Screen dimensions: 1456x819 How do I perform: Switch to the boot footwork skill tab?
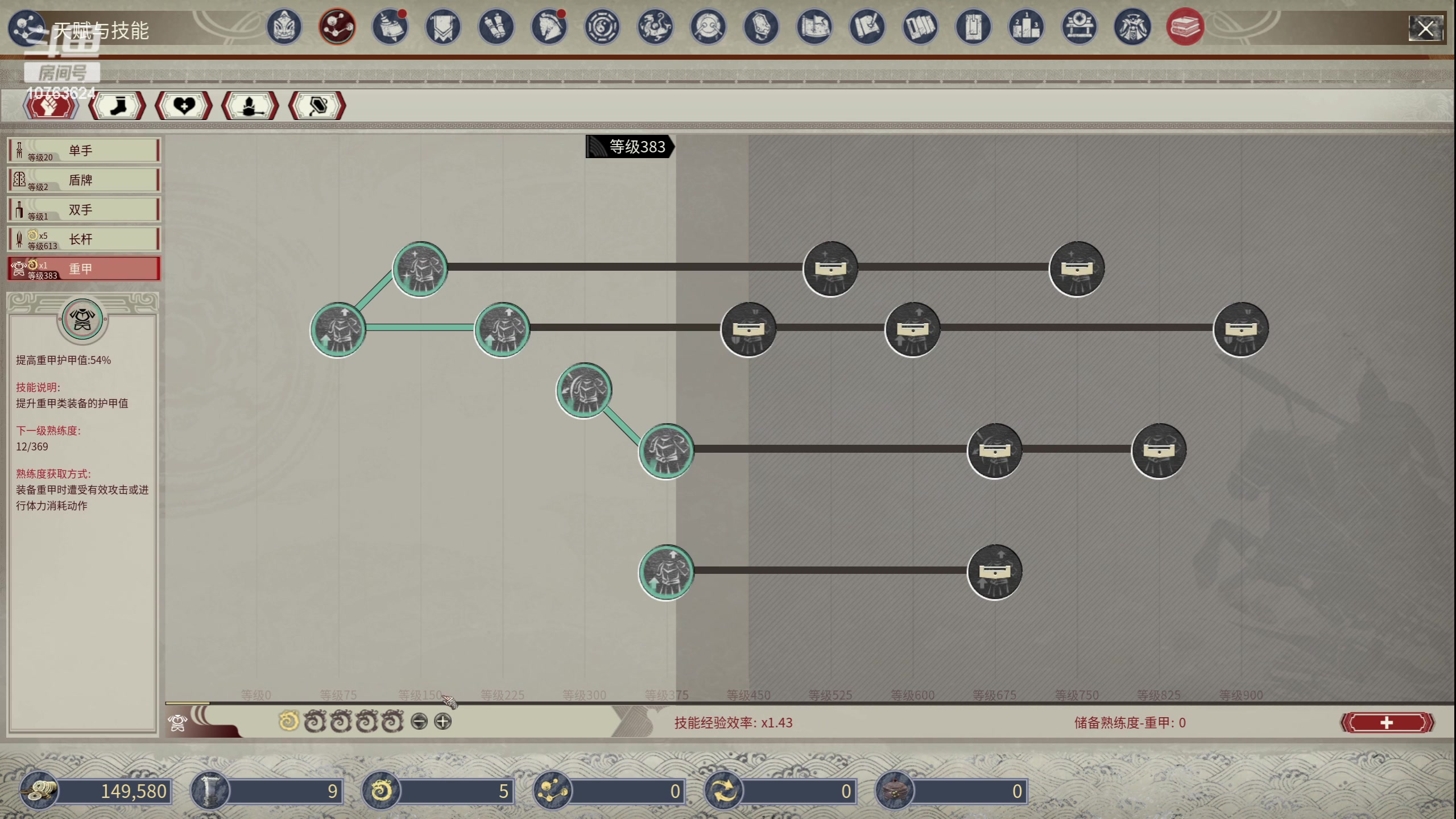(117, 106)
